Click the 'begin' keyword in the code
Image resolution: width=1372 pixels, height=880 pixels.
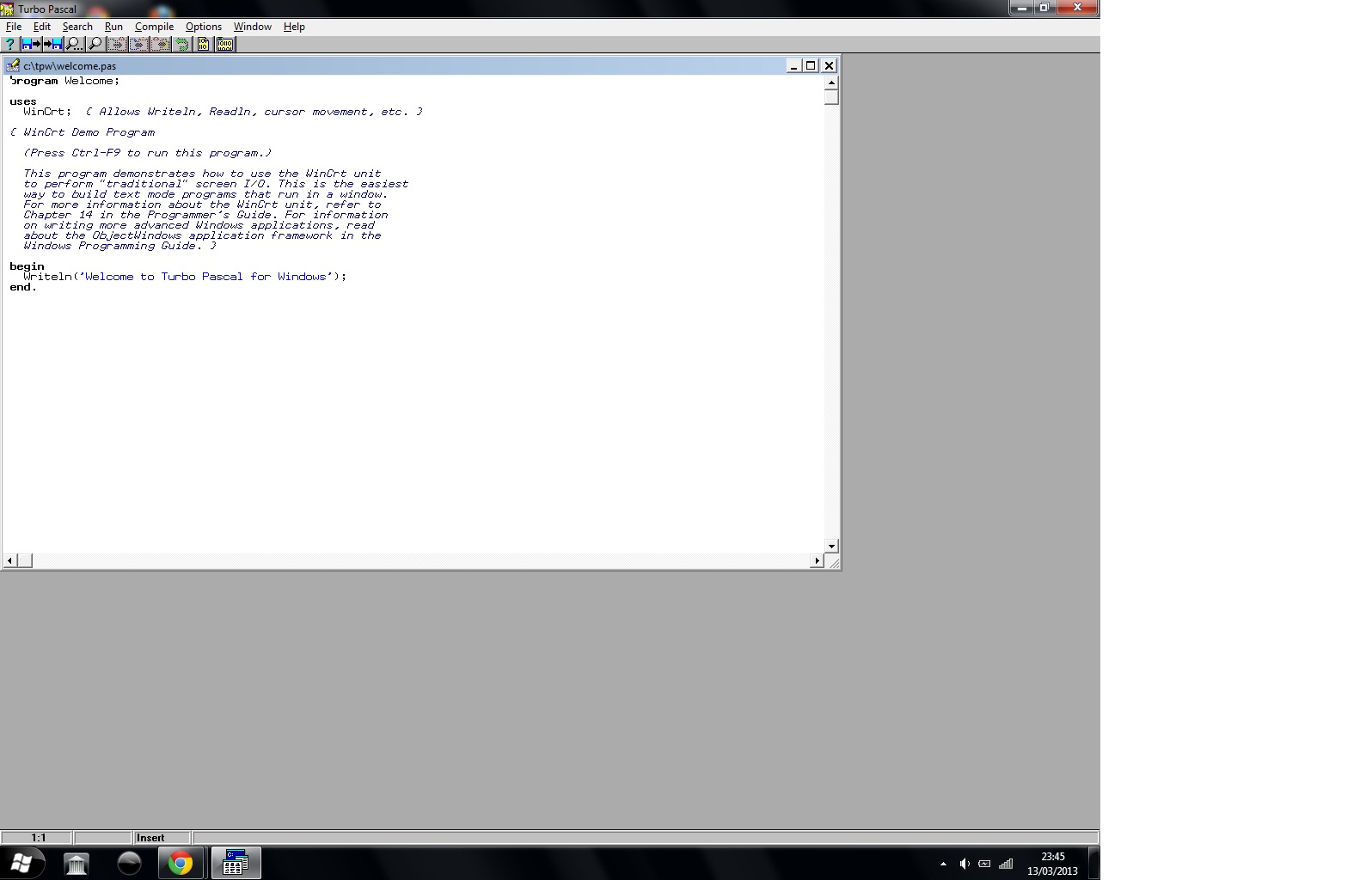27,266
